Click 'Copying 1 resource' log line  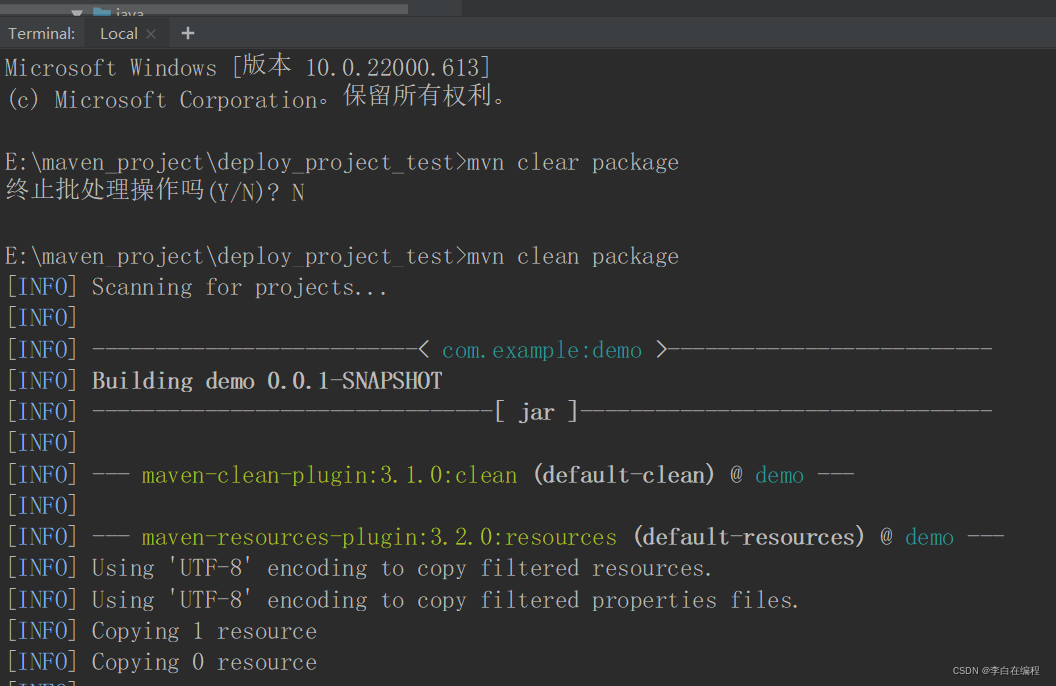click(x=162, y=631)
